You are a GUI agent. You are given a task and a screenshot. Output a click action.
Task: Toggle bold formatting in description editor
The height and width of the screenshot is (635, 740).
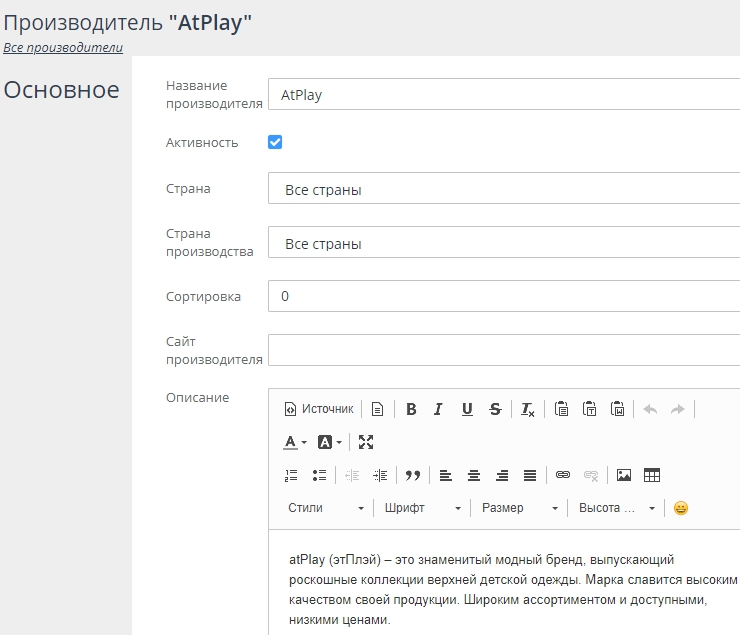[411, 409]
